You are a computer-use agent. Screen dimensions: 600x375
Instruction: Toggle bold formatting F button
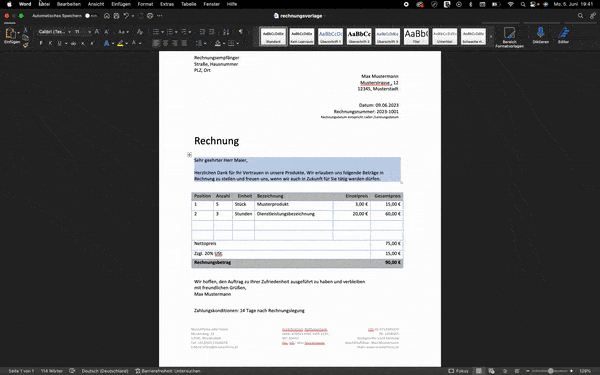tap(41, 43)
